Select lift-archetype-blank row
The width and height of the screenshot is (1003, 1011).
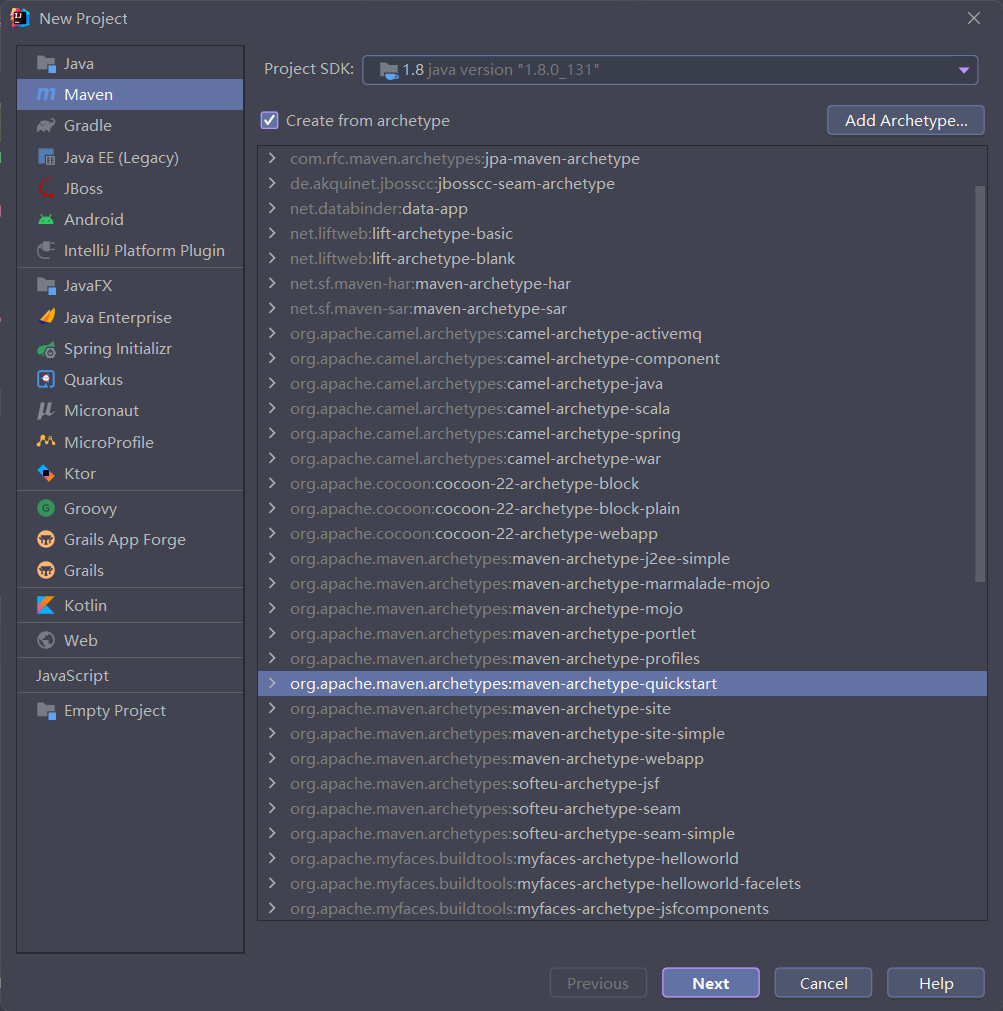point(622,259)
